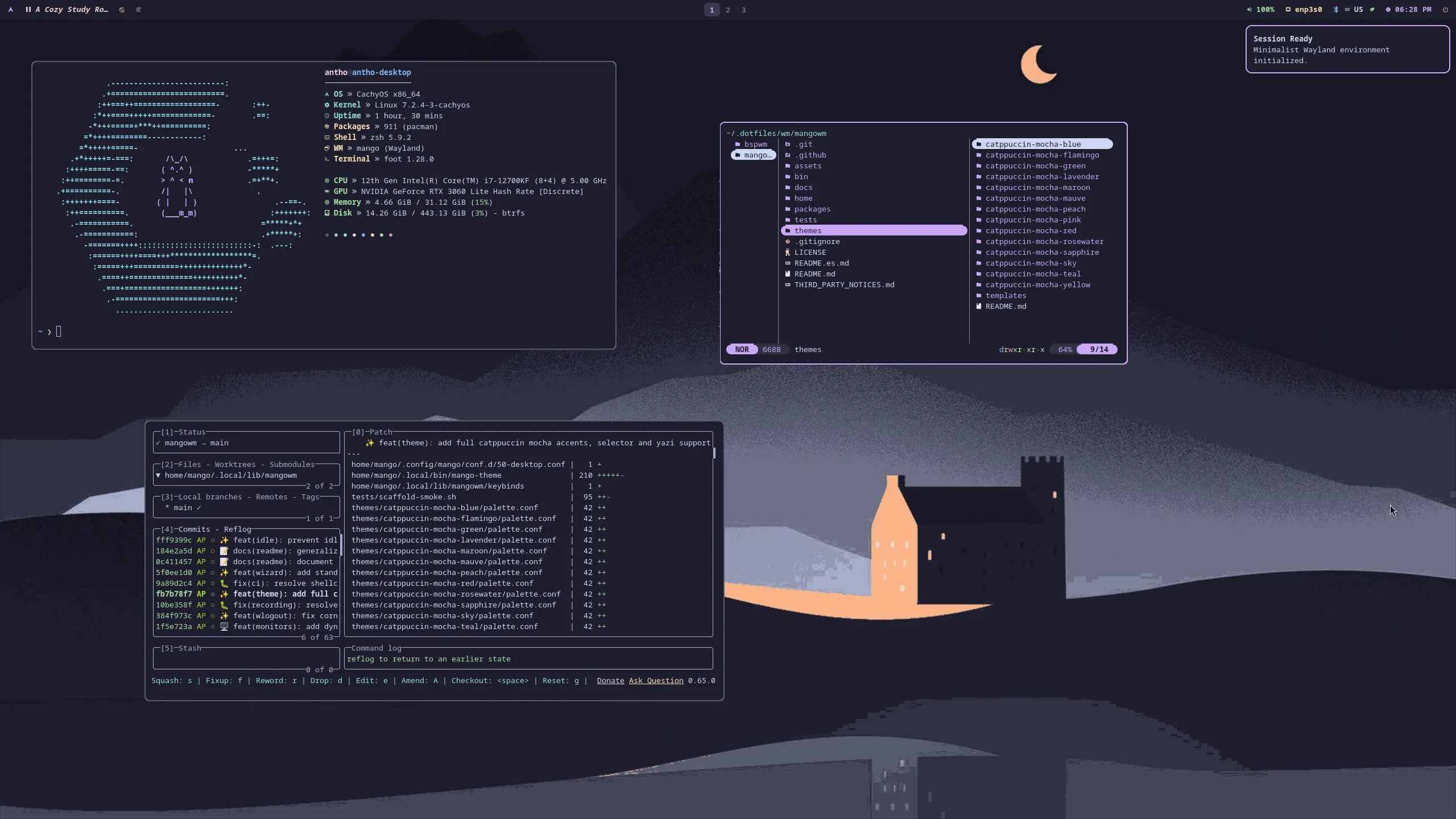Select commit 1f5e723a feat(monitors)
Screen dimensions: 1456x819
(x=246, y=627)
